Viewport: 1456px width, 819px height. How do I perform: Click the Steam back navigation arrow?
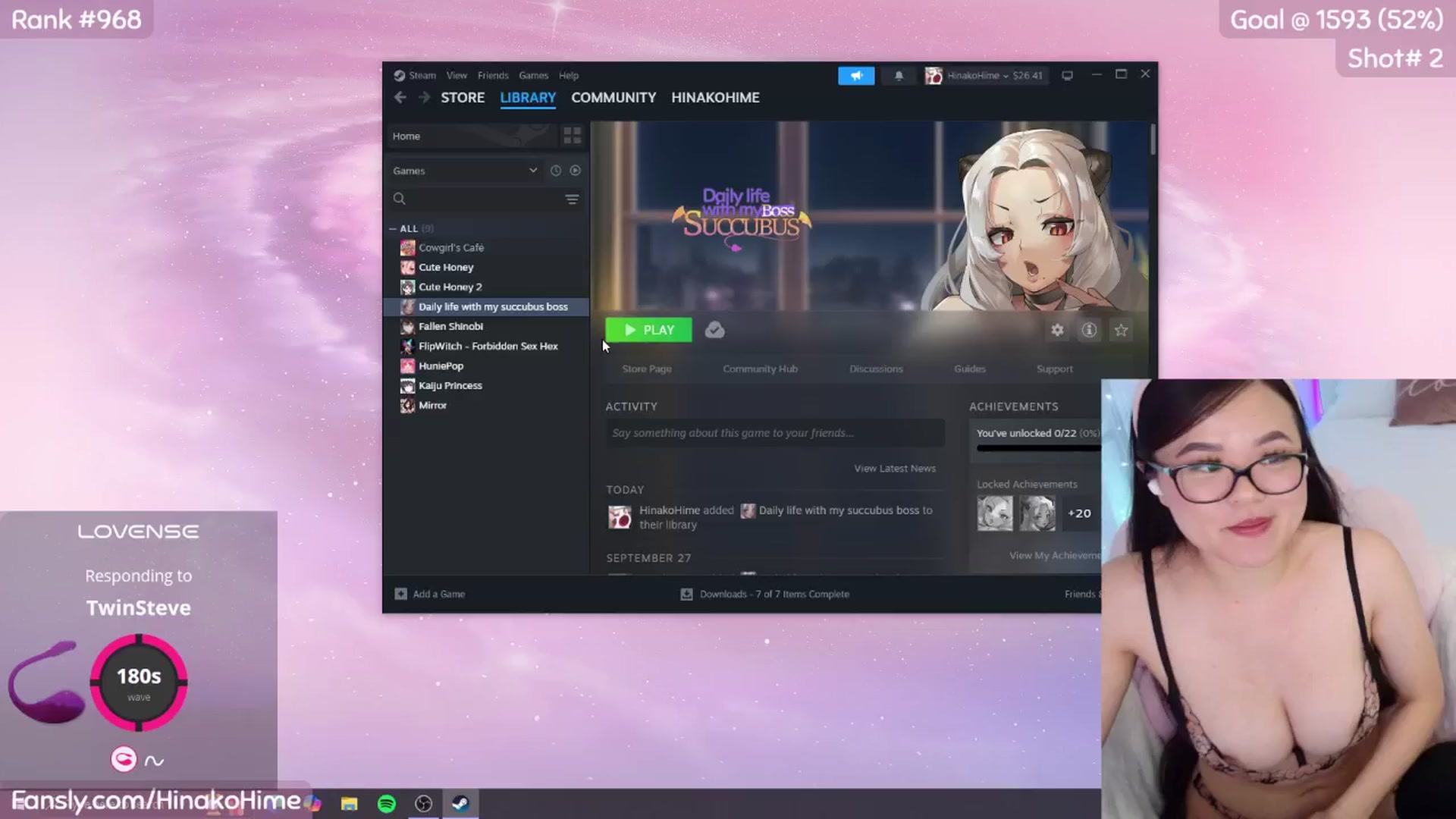tap(400, 97)
